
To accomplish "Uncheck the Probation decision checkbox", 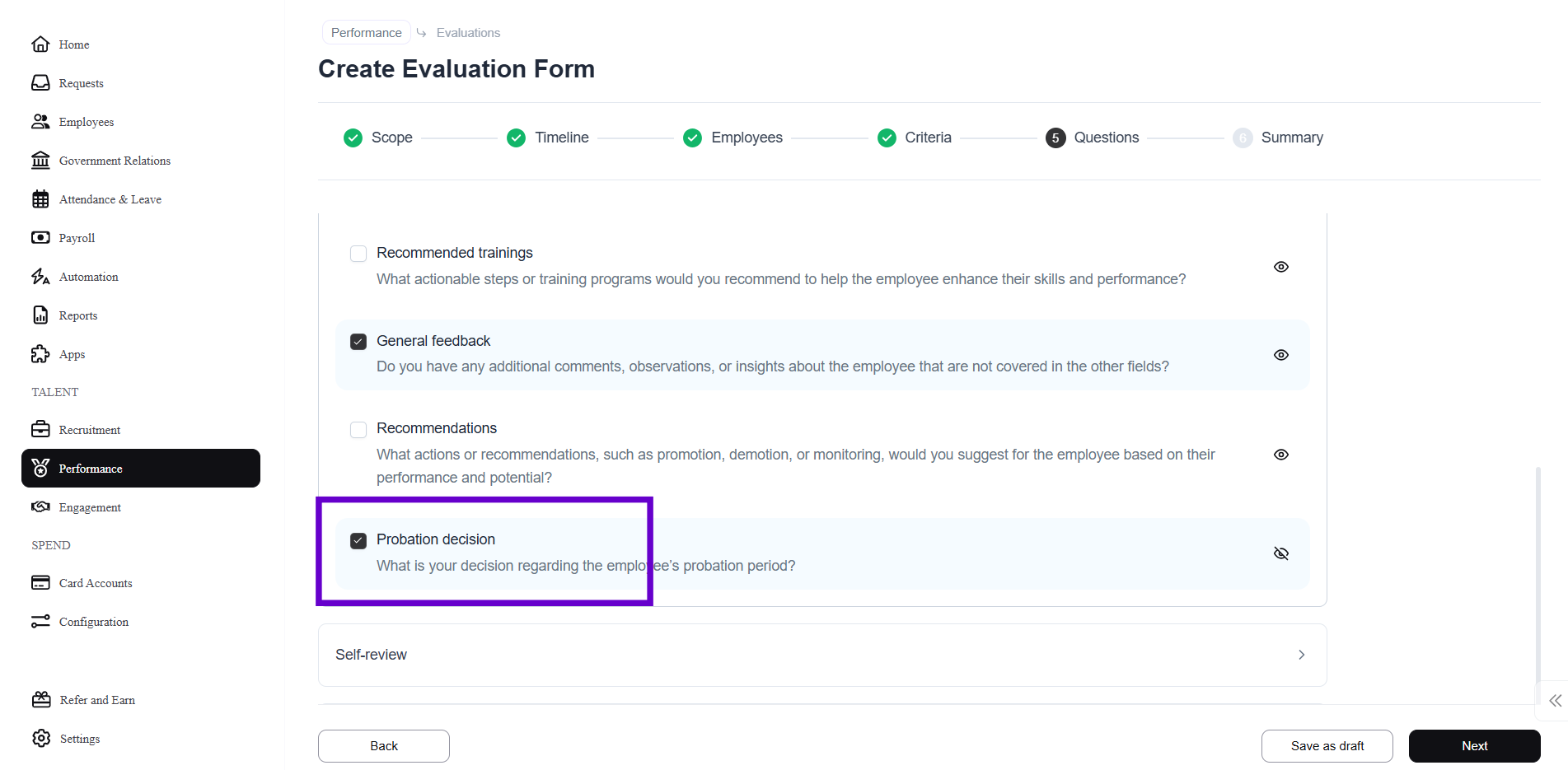I will click(358, 541).
